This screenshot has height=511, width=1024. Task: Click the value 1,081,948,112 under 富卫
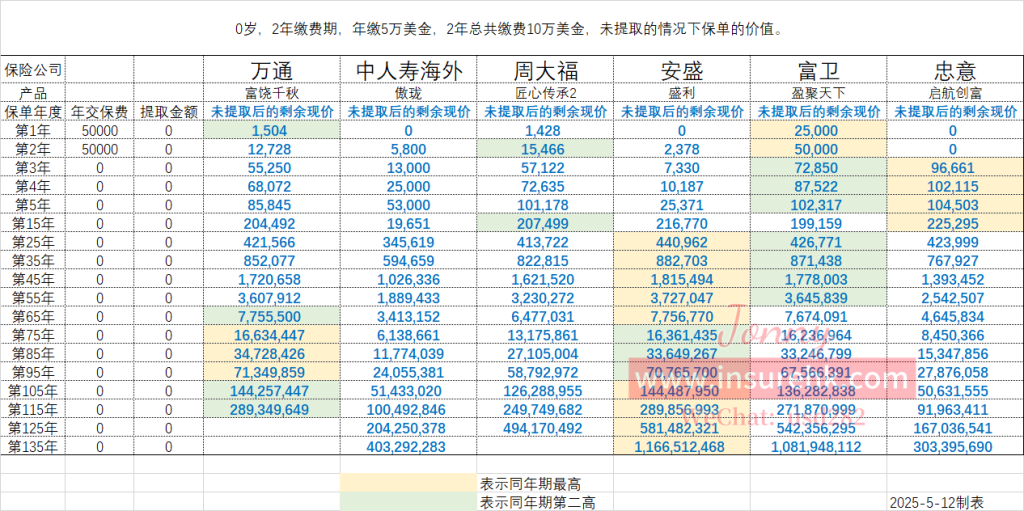pos(818,448)
